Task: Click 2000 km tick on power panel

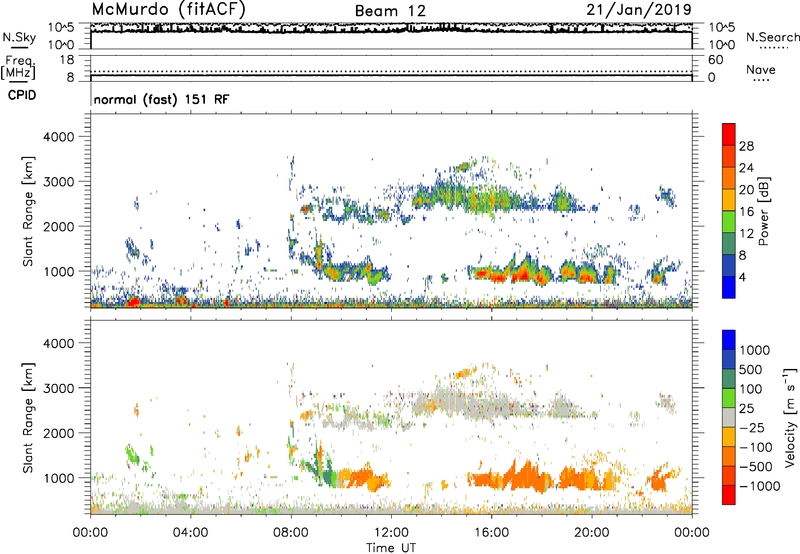Action: (x=59, y=226)
